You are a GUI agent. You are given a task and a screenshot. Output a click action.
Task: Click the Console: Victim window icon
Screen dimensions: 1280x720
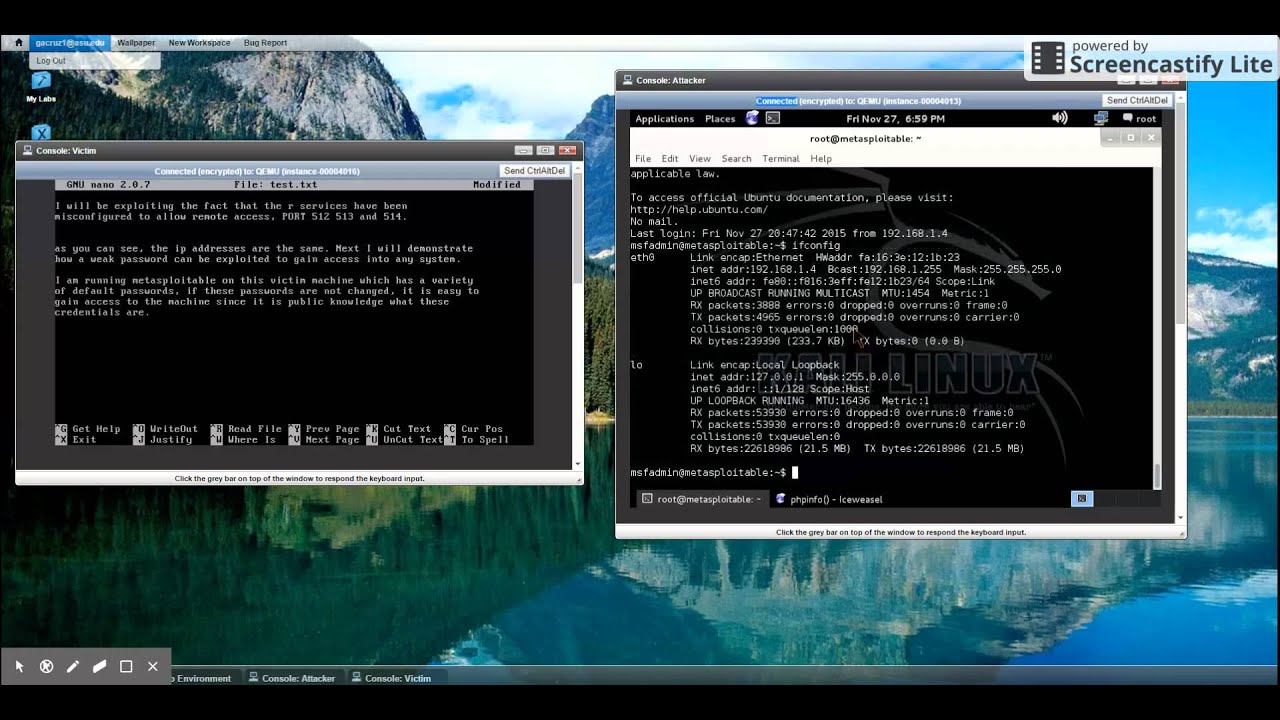27,151
